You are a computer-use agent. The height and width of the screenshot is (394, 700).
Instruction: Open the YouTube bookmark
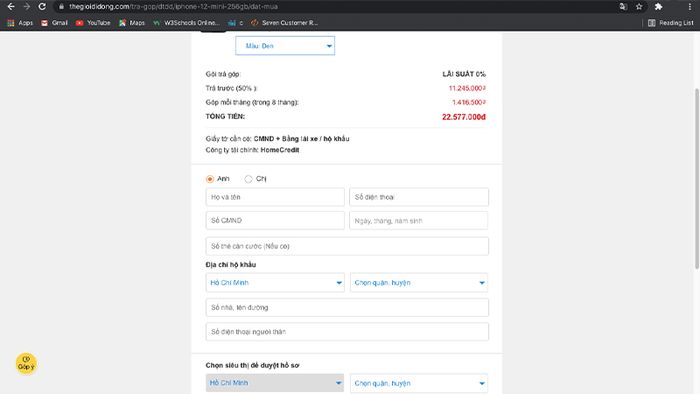[93, 23]
